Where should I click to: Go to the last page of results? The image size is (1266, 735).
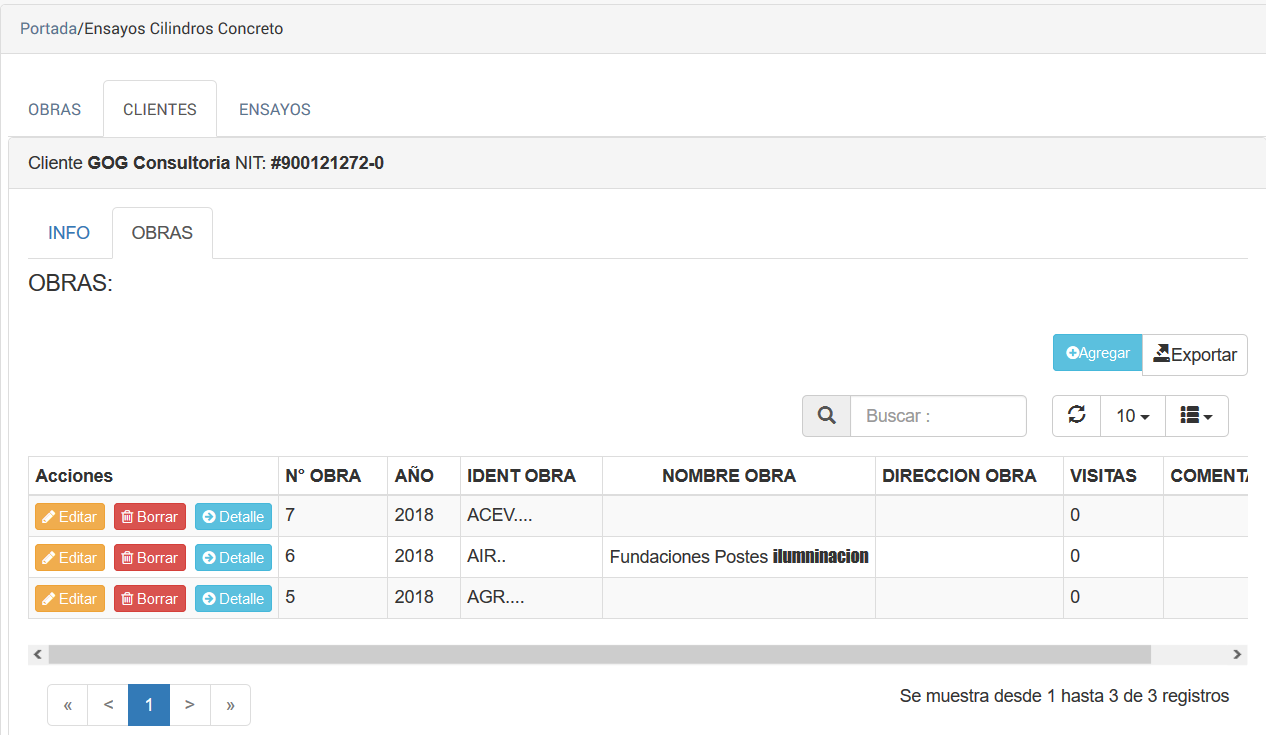(x=230, y=705)
